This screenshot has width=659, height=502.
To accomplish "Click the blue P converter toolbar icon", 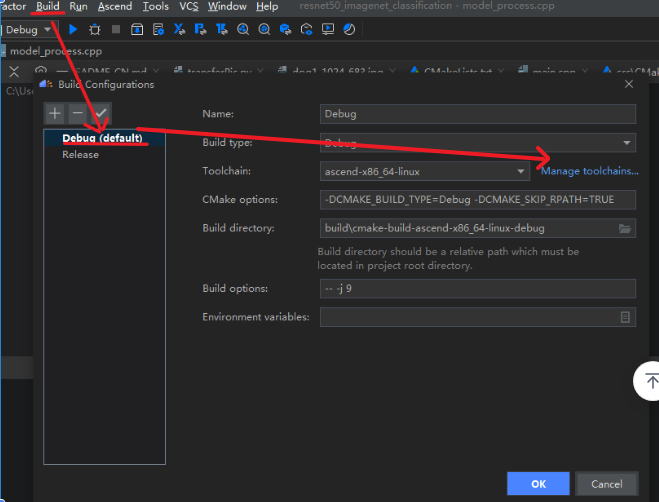I will 200,29.
